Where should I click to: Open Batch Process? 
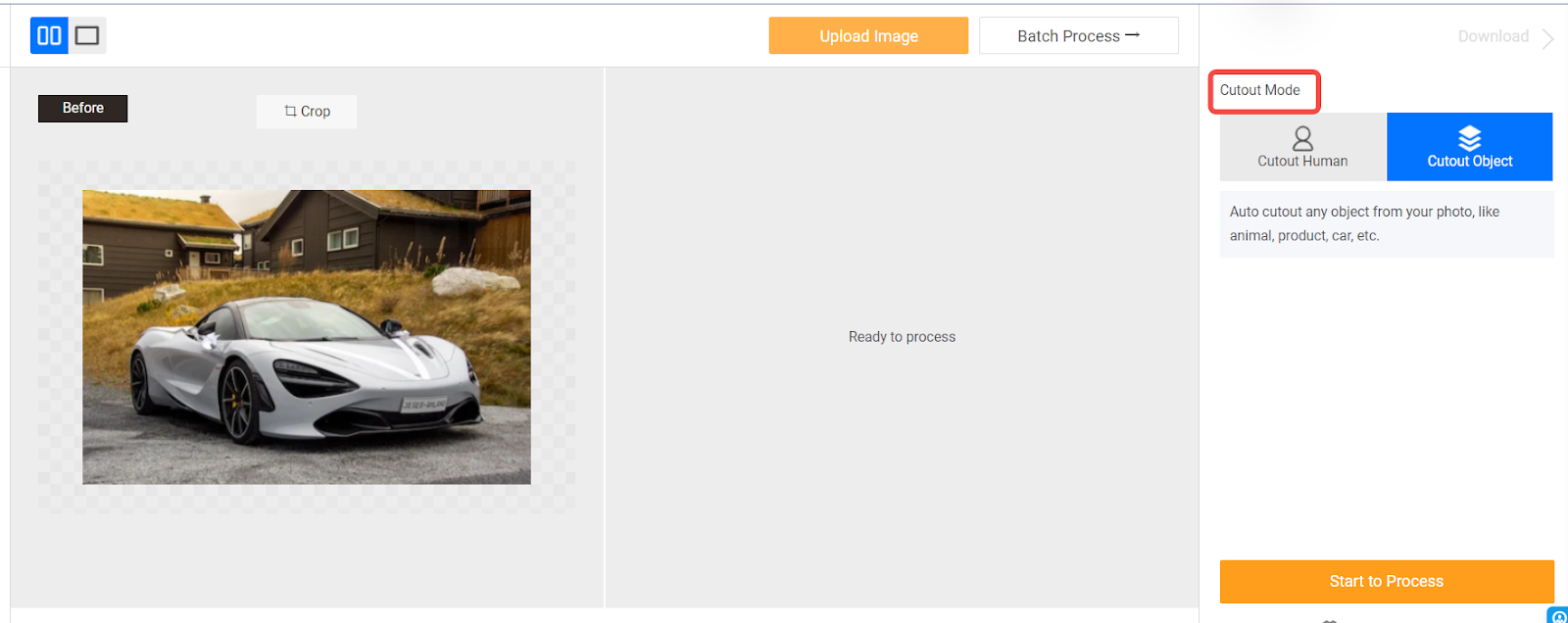point(1079,36)
